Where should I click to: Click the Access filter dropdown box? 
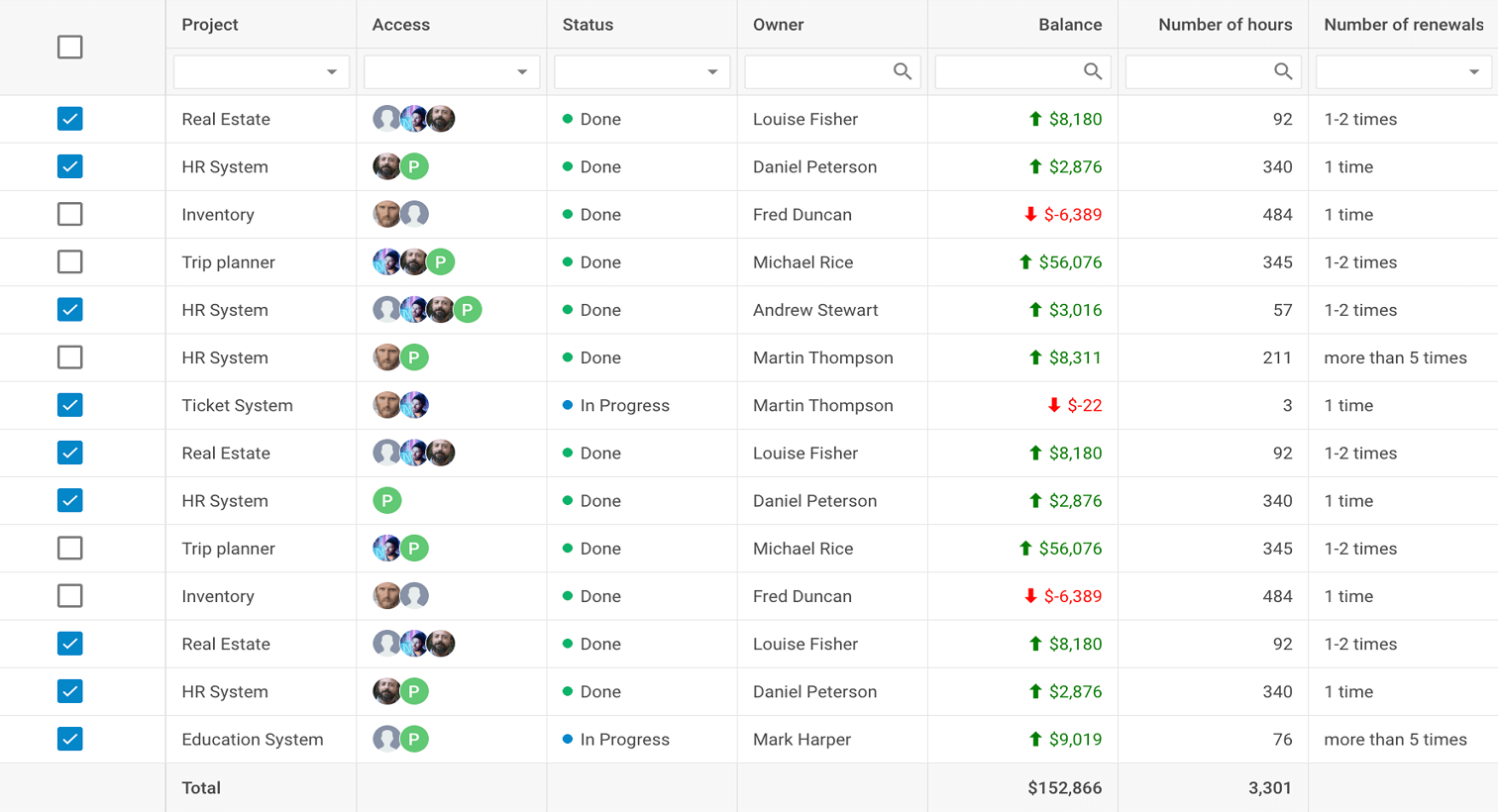(452, 72)
